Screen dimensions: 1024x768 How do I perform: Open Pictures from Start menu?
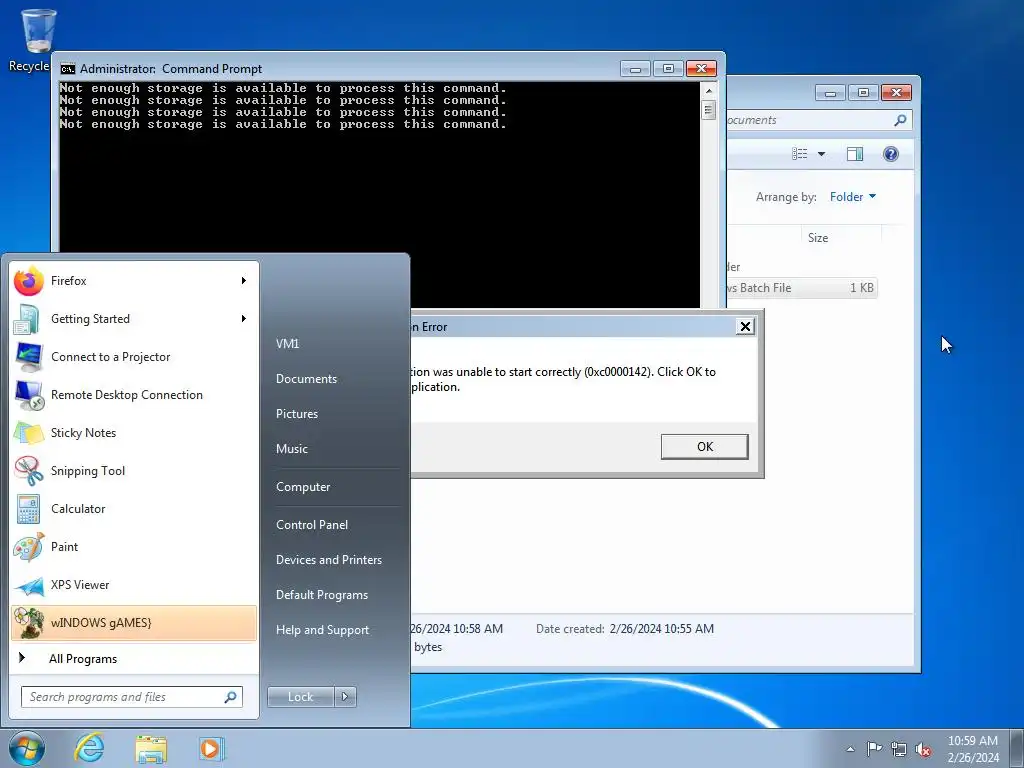pyautogui.click(x=296, y=414)
